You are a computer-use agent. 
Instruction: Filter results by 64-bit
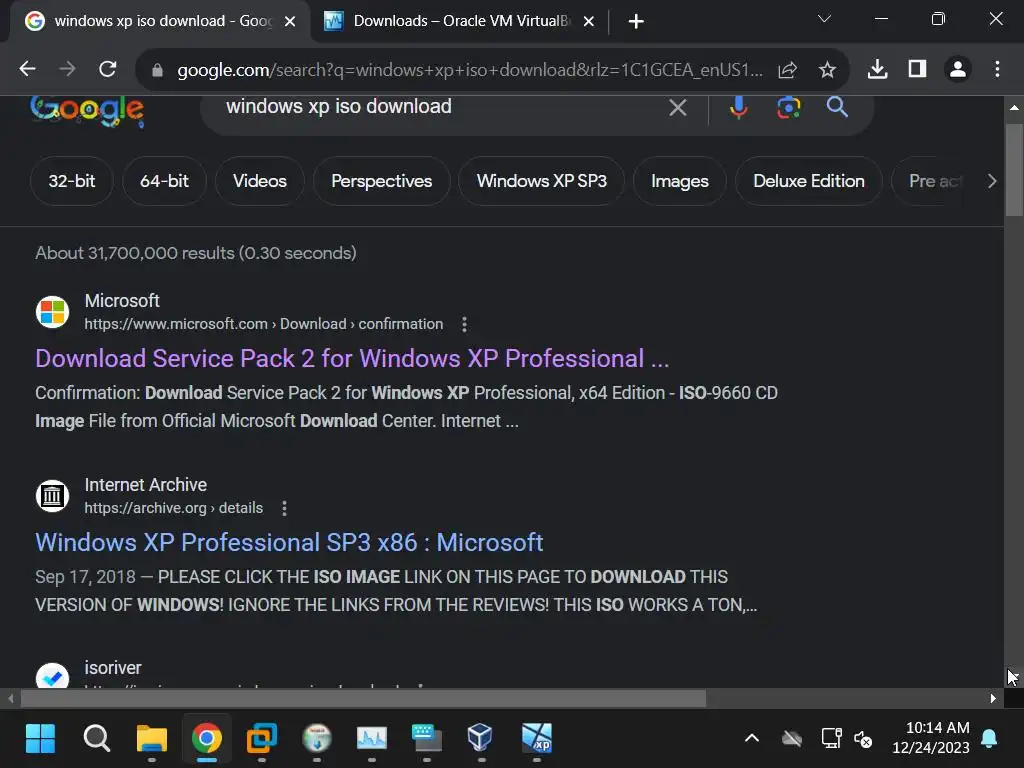[164, 181]
